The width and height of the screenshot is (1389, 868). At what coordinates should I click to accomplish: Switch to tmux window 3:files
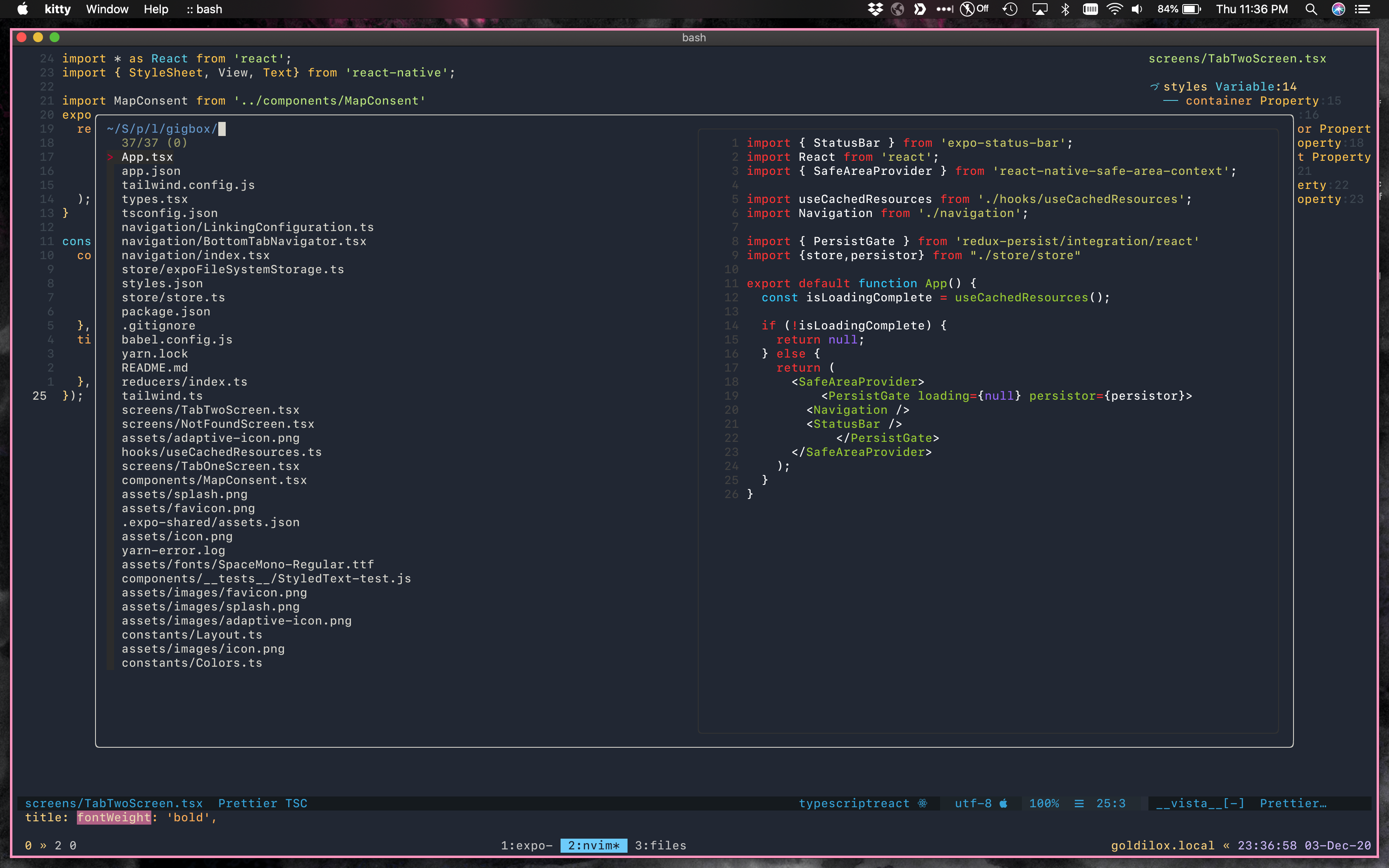(x=660, y=845)
